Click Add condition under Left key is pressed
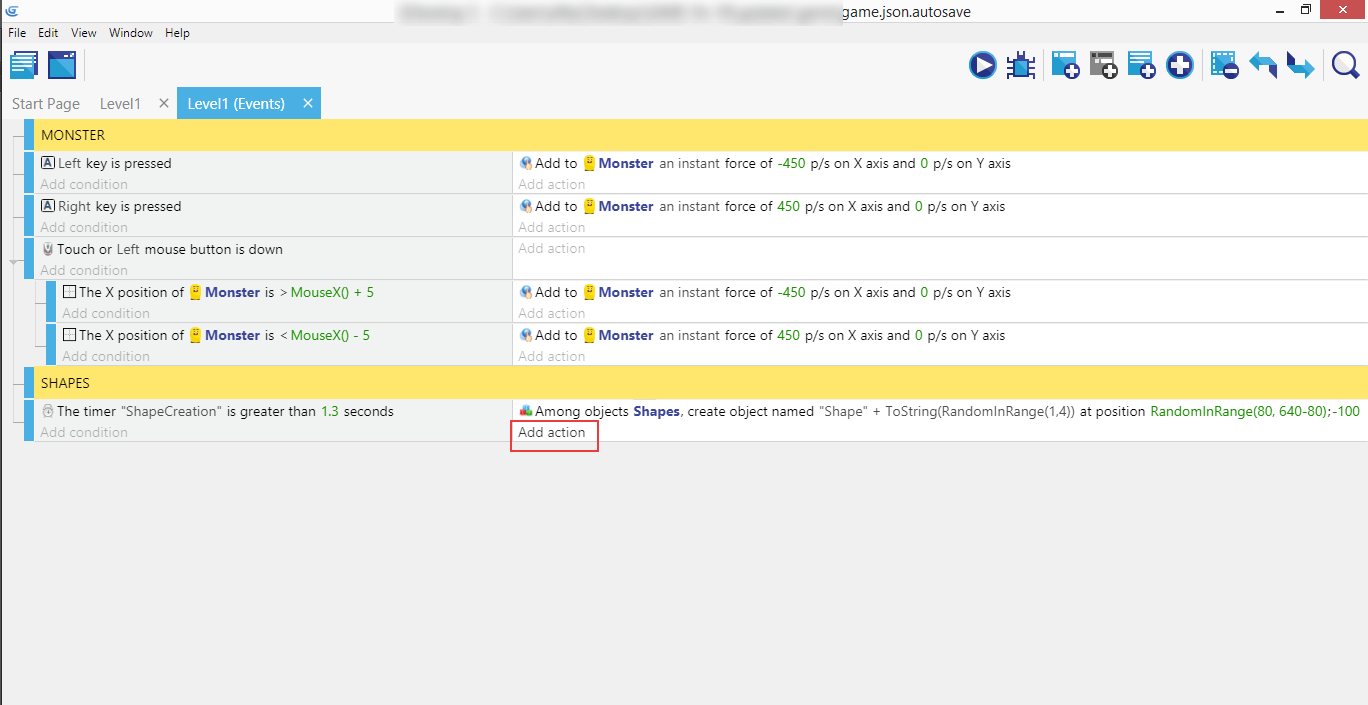This screenshot has height=705, width=1368. pyautogui.click(x=84, y=185)
